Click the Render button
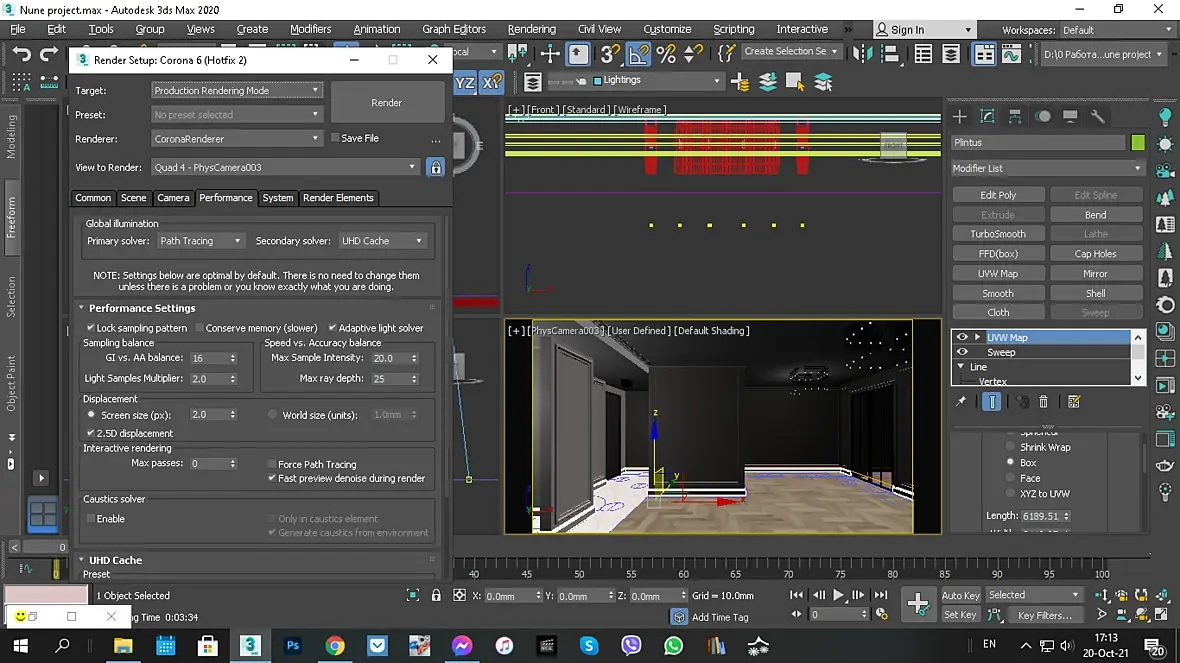Viewport: 1180px width, 663px height. click(x=387, y=103)
